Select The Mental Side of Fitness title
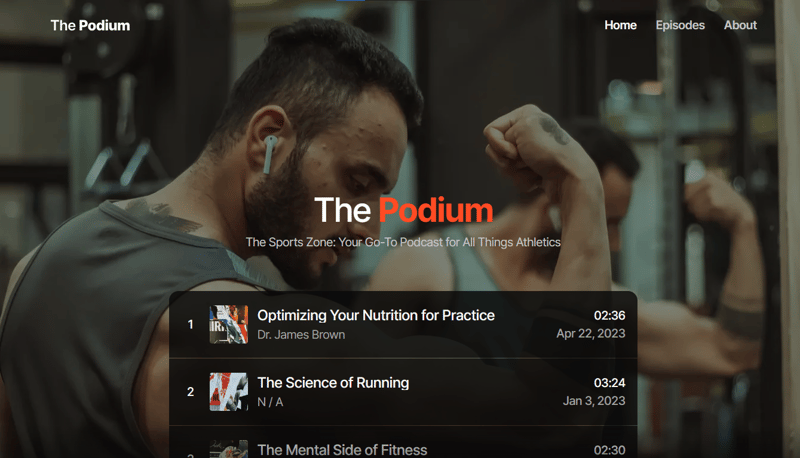The image size is (800, 458). pos(342,450)
